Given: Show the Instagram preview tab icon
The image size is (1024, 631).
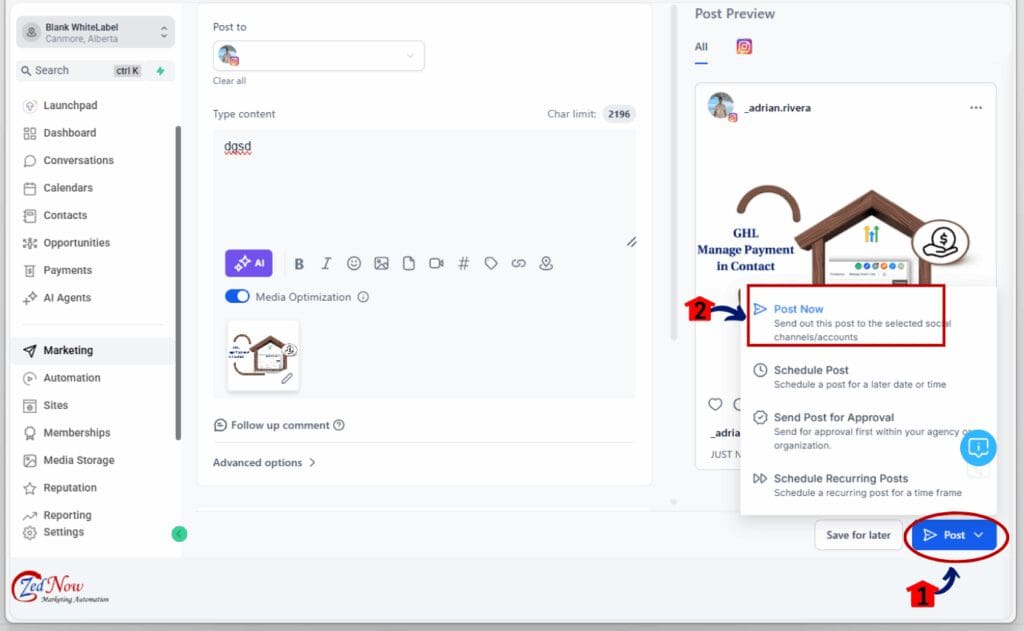Looking at the screenshot, I should click(744, 46).
